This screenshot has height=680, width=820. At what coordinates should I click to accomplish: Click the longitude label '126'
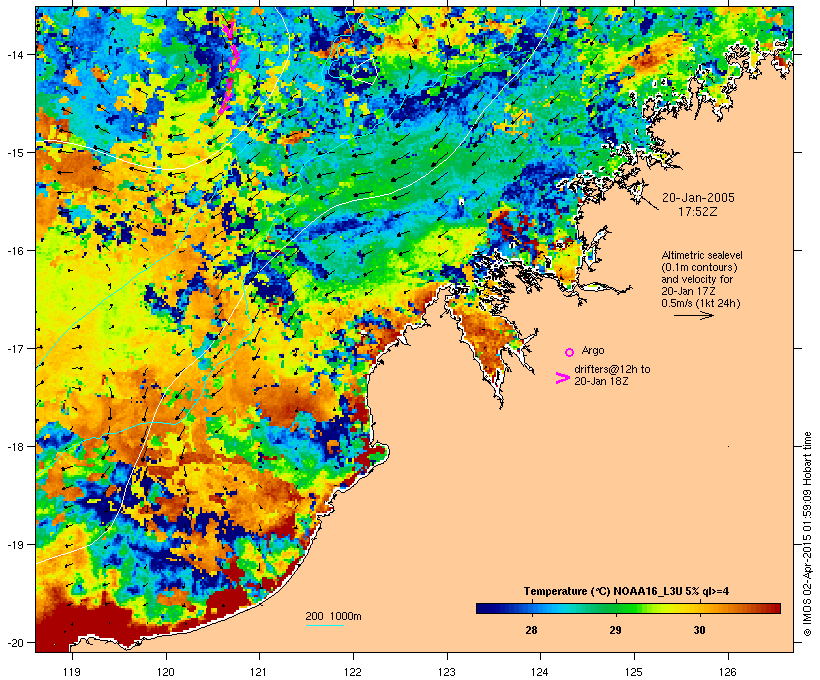point(728,672)
